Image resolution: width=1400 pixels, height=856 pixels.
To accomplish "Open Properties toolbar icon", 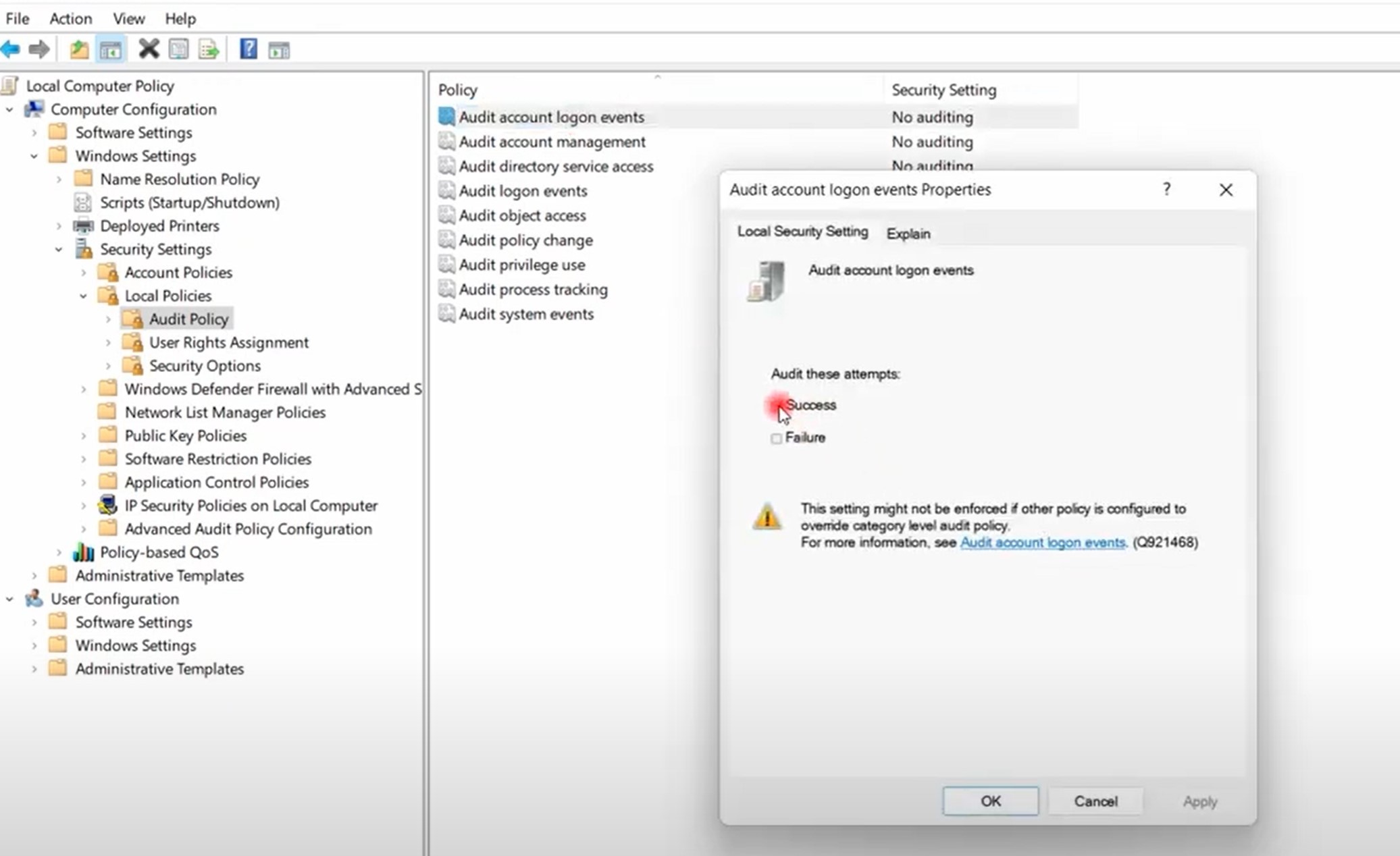I will point(179,49).
